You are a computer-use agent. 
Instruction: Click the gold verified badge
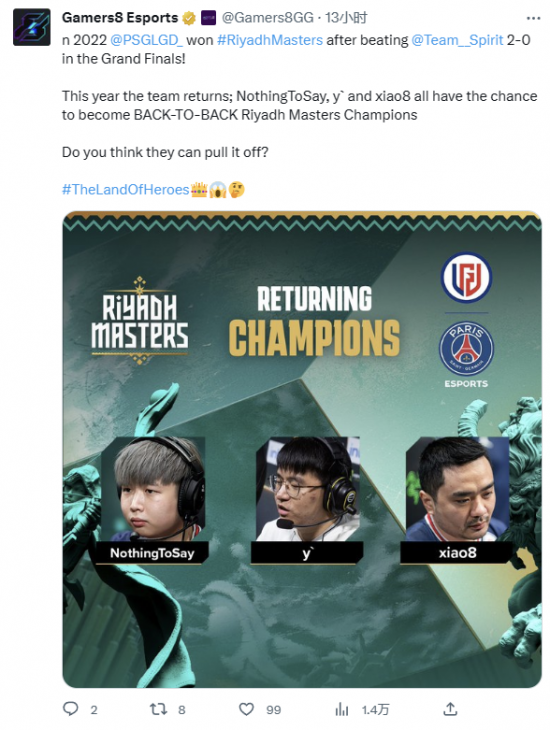(x=189, y=18)
